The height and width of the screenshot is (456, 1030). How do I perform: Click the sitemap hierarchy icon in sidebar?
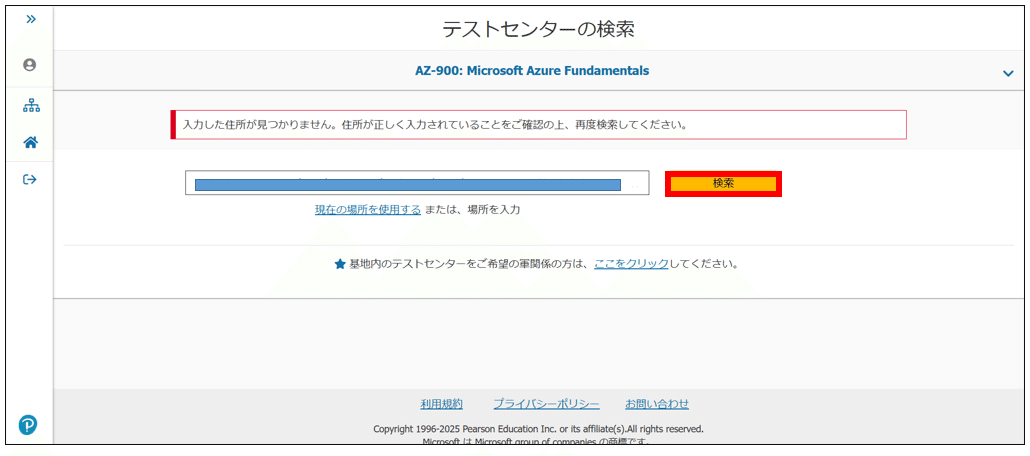[x=31, y=106]
